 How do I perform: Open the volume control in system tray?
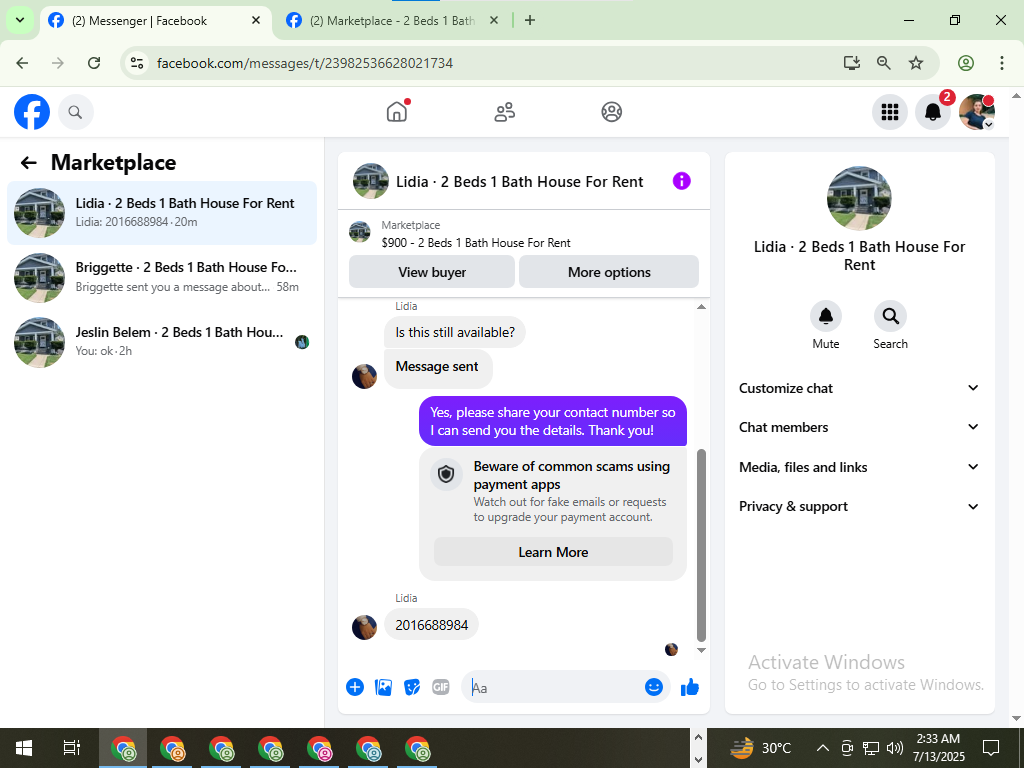(x=895, y=748)
